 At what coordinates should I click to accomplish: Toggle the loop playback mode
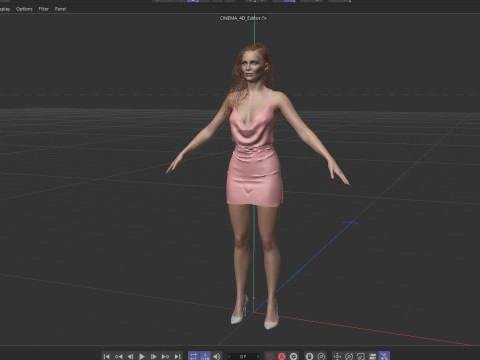[x=193, y=356]
